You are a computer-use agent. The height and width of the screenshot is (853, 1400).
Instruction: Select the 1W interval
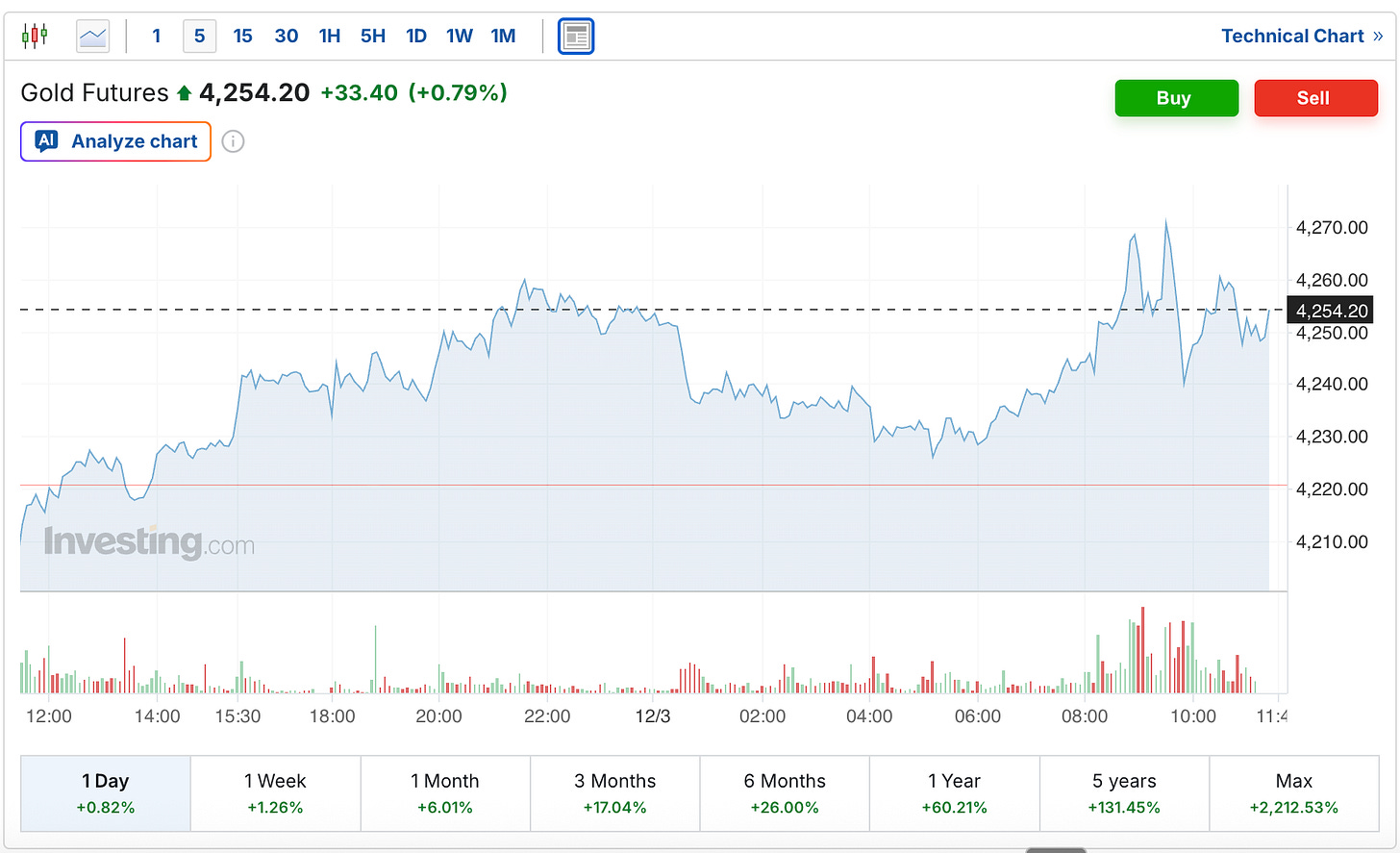click(x=460, y=37)
